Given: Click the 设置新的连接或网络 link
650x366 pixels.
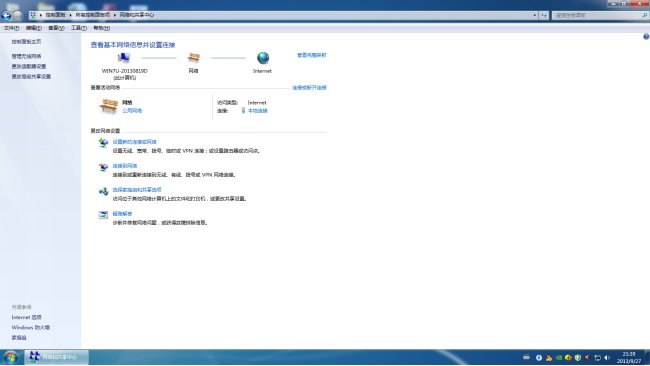Looking at the screenshot, I should tap(134, 142).
